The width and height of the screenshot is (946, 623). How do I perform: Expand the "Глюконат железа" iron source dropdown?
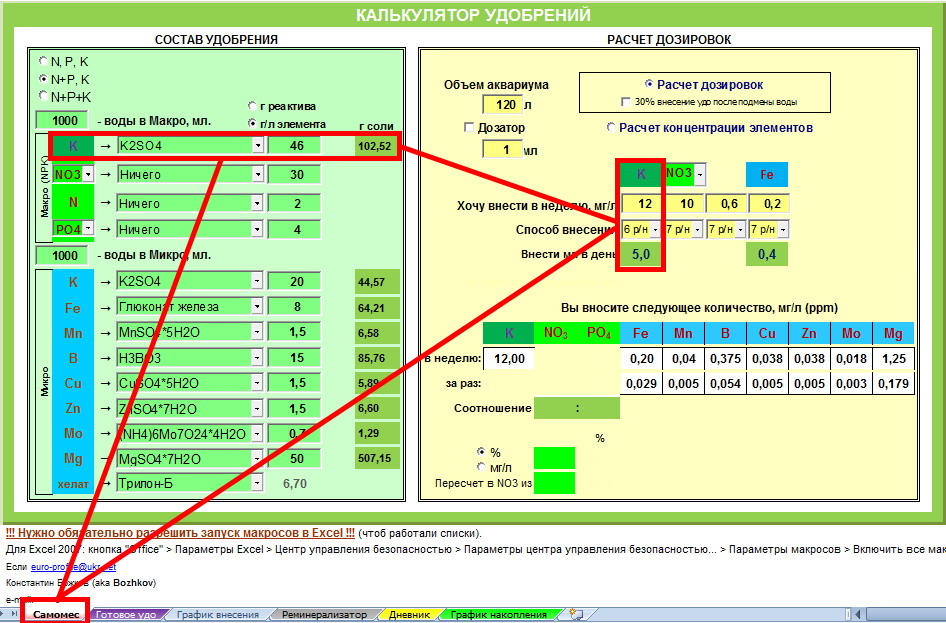(257, 306)
